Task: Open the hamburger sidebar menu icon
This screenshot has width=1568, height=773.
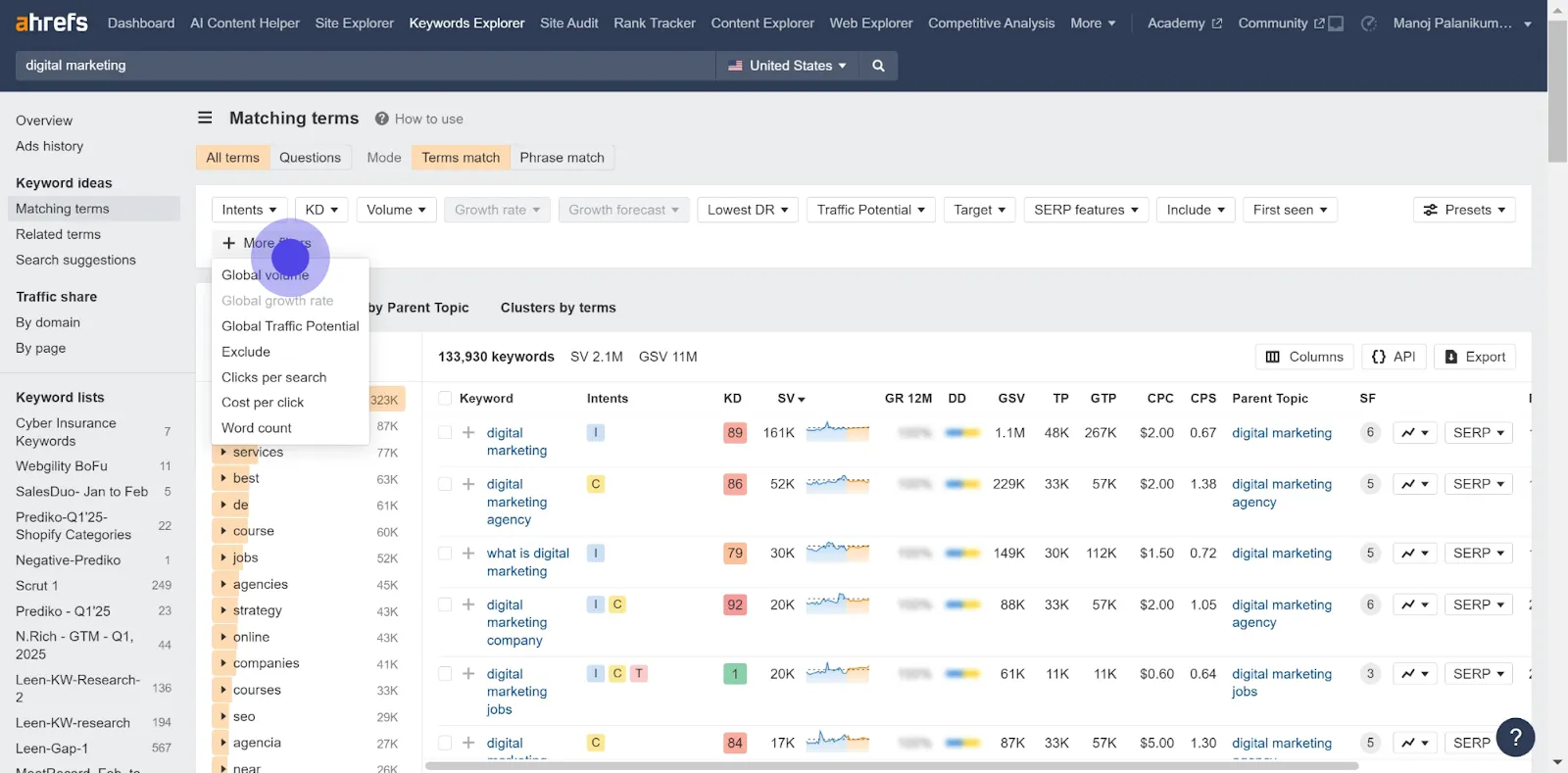Action: coord(205,118)
